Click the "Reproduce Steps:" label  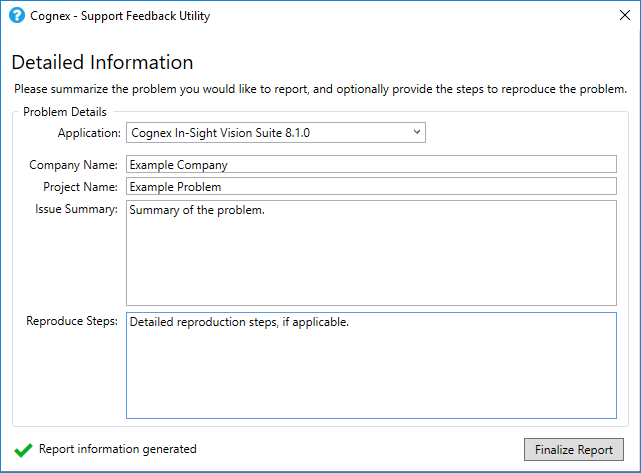click(72, 321)
